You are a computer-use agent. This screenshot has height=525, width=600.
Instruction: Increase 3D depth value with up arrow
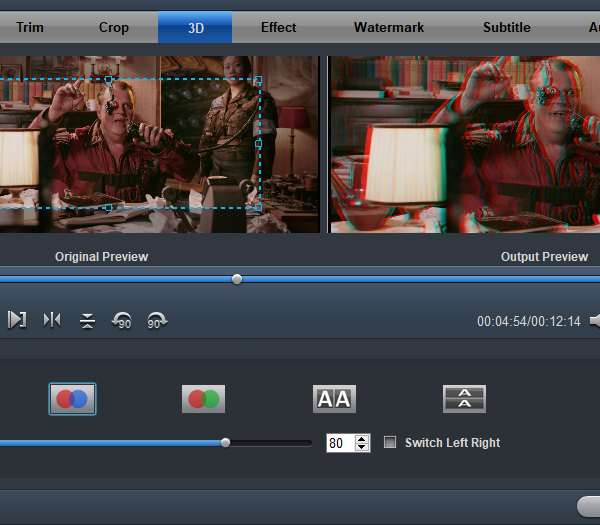(361, 439)
